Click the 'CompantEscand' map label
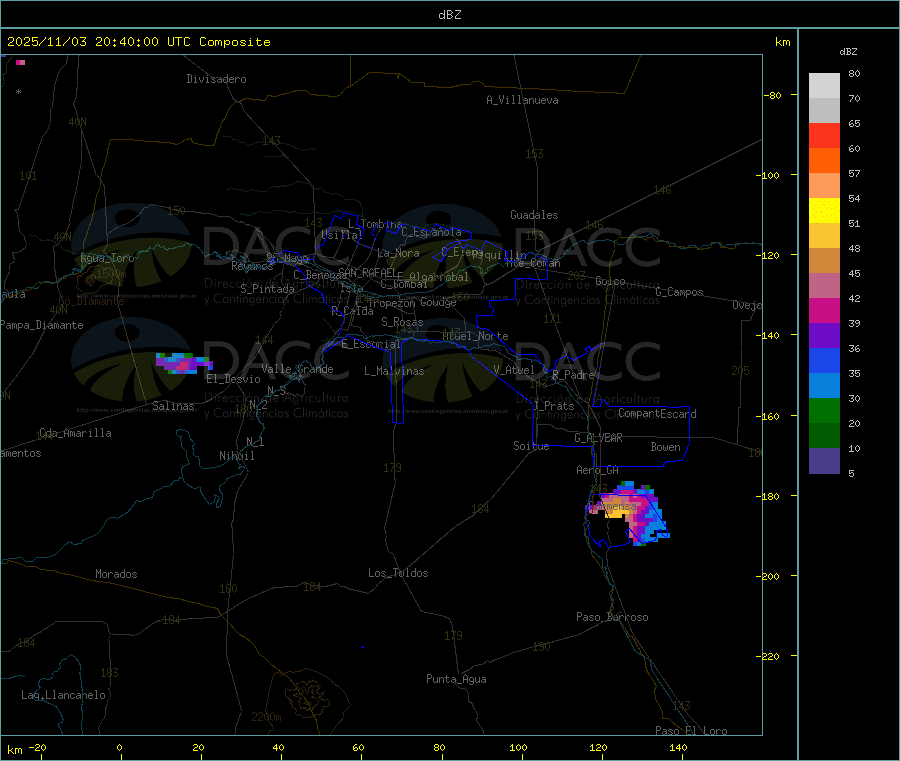Image resolution: width=900 pixels, height=761 pixels. pyautogui.click(x=657, y=413)
